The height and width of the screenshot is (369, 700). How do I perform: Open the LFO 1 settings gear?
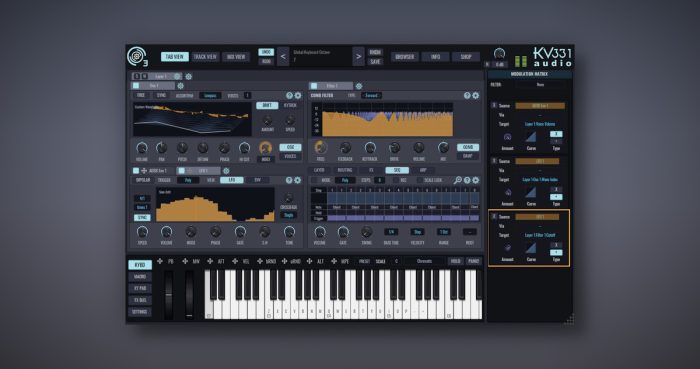point(226,171)
